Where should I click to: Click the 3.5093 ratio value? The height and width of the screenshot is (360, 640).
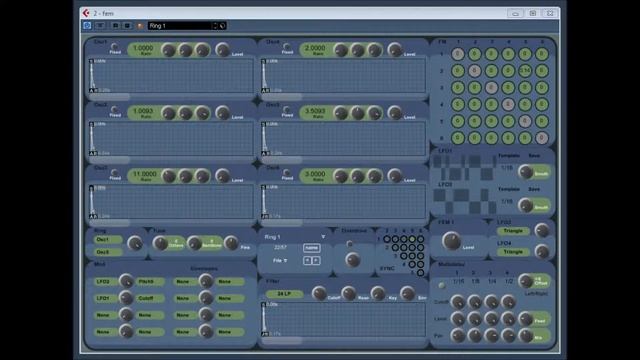point(316,111)
